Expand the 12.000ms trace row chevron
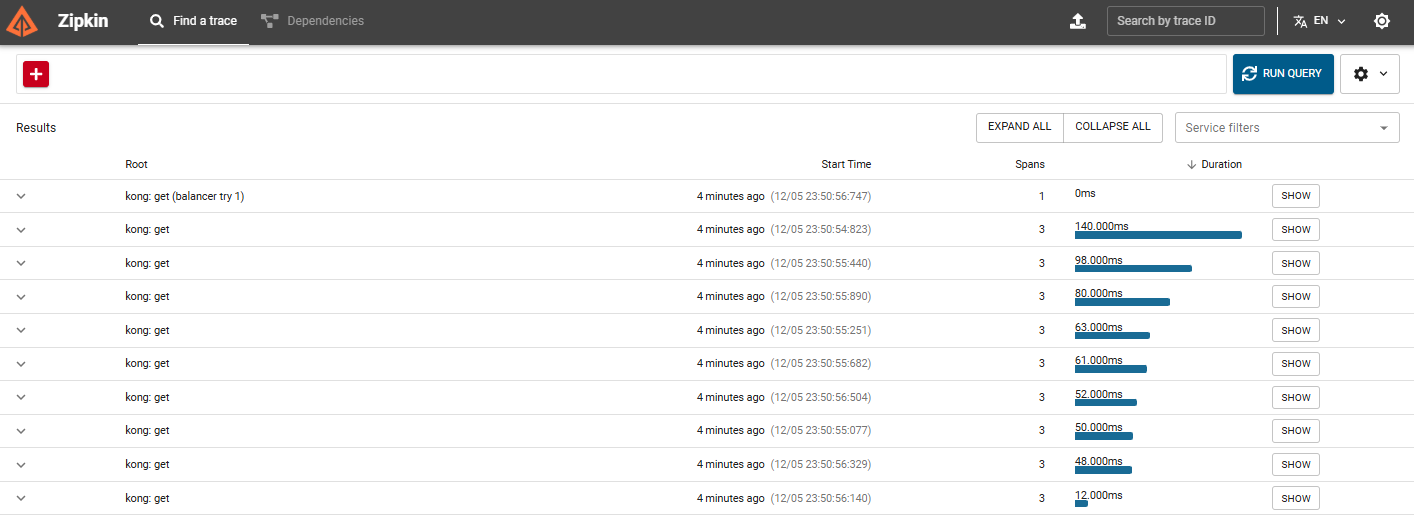Image resolution: width=1414 pixels, height=522 pixels. point(21,498)
